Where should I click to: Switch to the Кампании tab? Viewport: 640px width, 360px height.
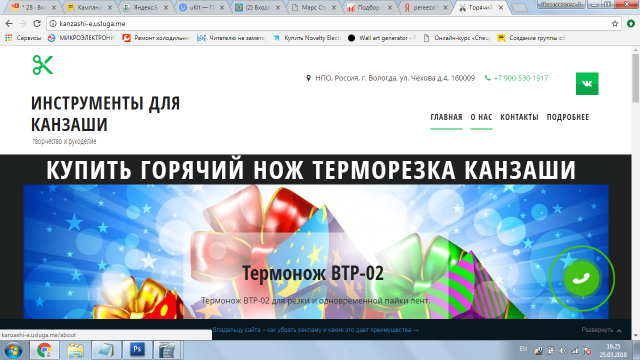pyautogui.click(x=90, y=8)
